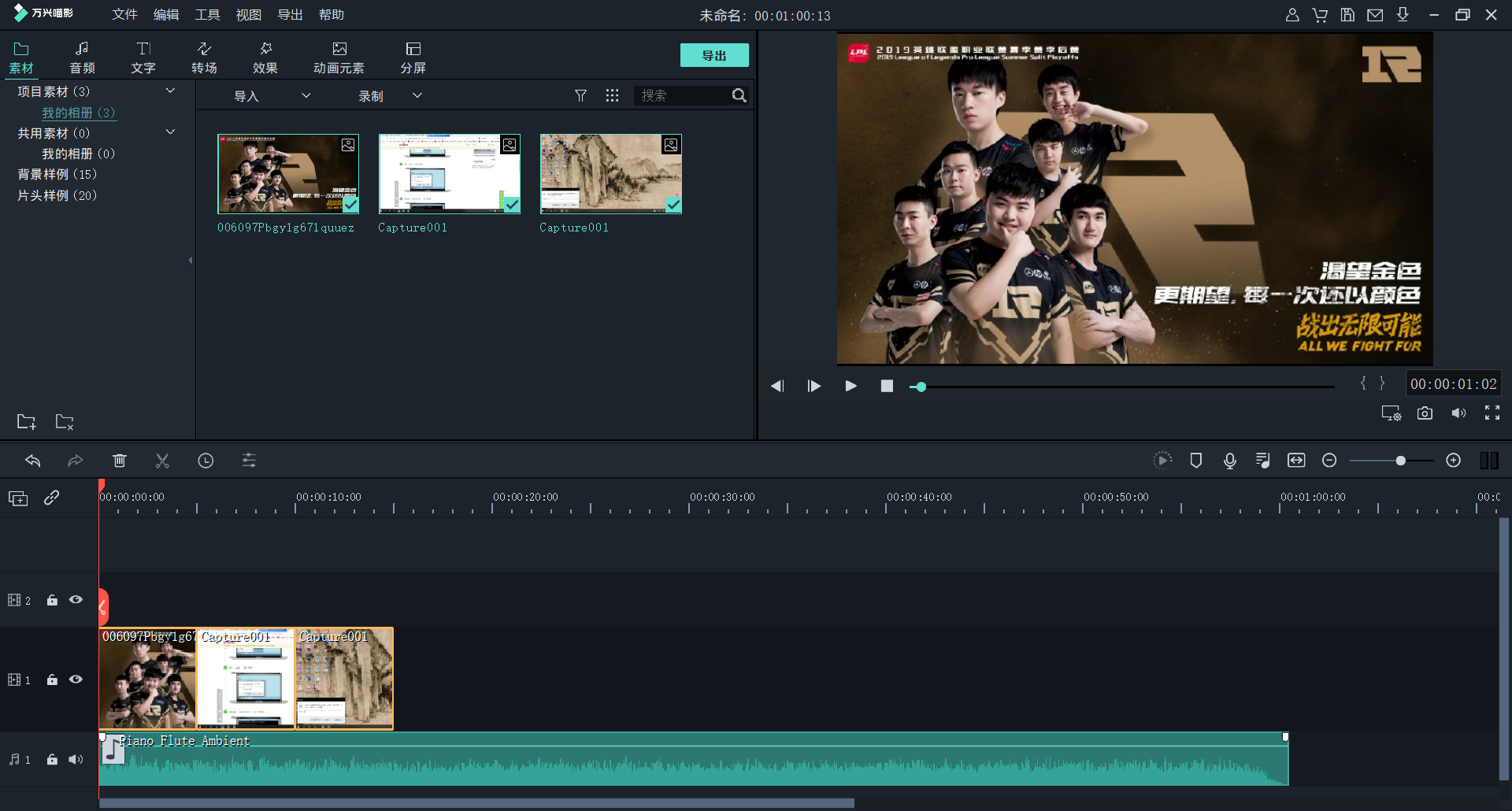Select 背景样例 (15) in sidebar
Viewport: 1512px width, 811px height.
57,174
